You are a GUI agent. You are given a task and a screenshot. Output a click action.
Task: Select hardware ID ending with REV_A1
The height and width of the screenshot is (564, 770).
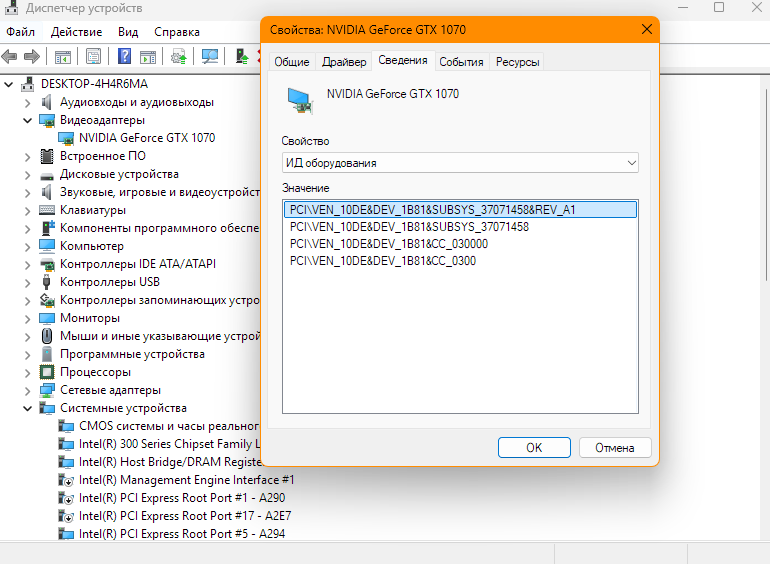coord(460,210)
